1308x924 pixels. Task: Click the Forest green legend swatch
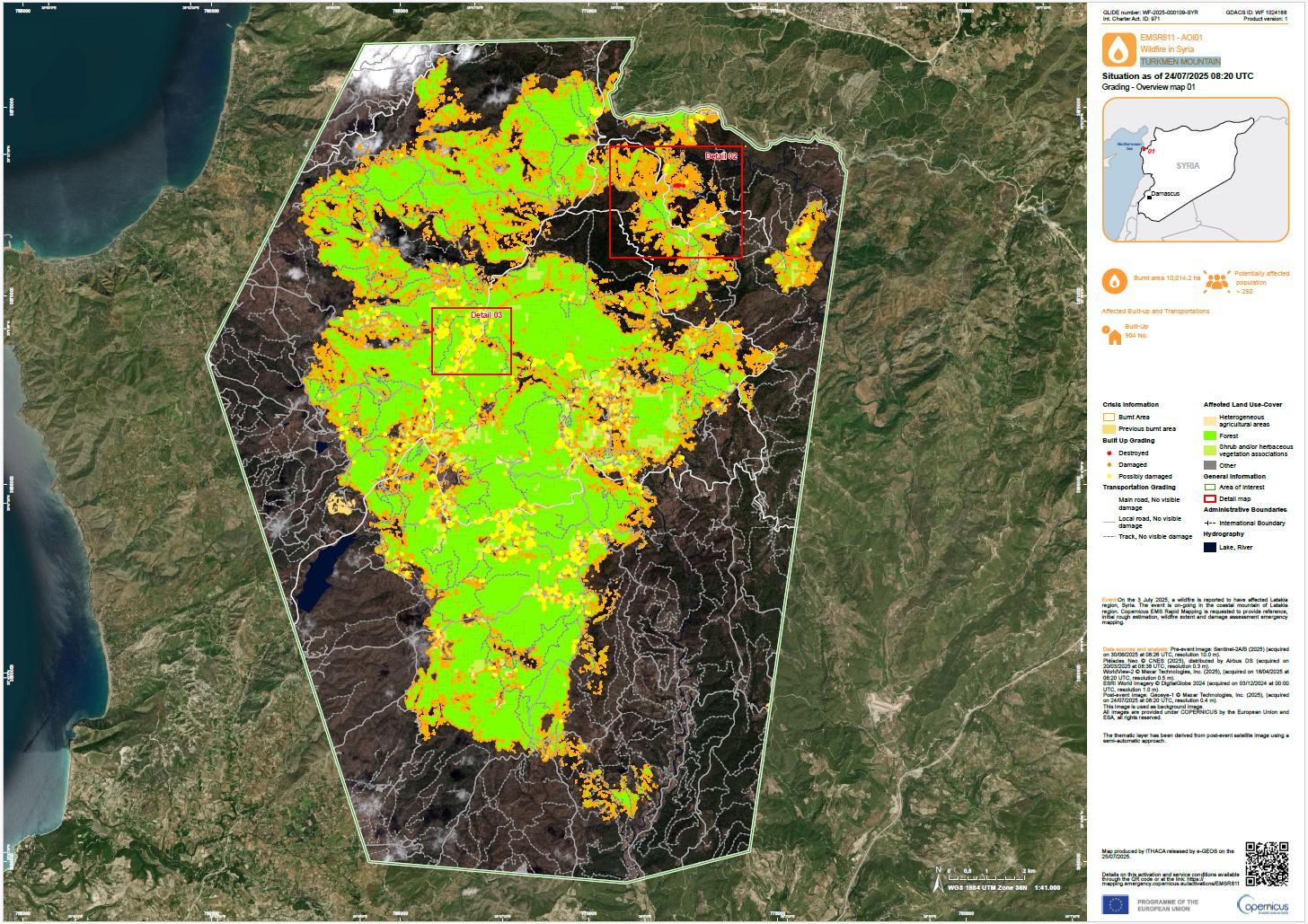pos(1209,436)
